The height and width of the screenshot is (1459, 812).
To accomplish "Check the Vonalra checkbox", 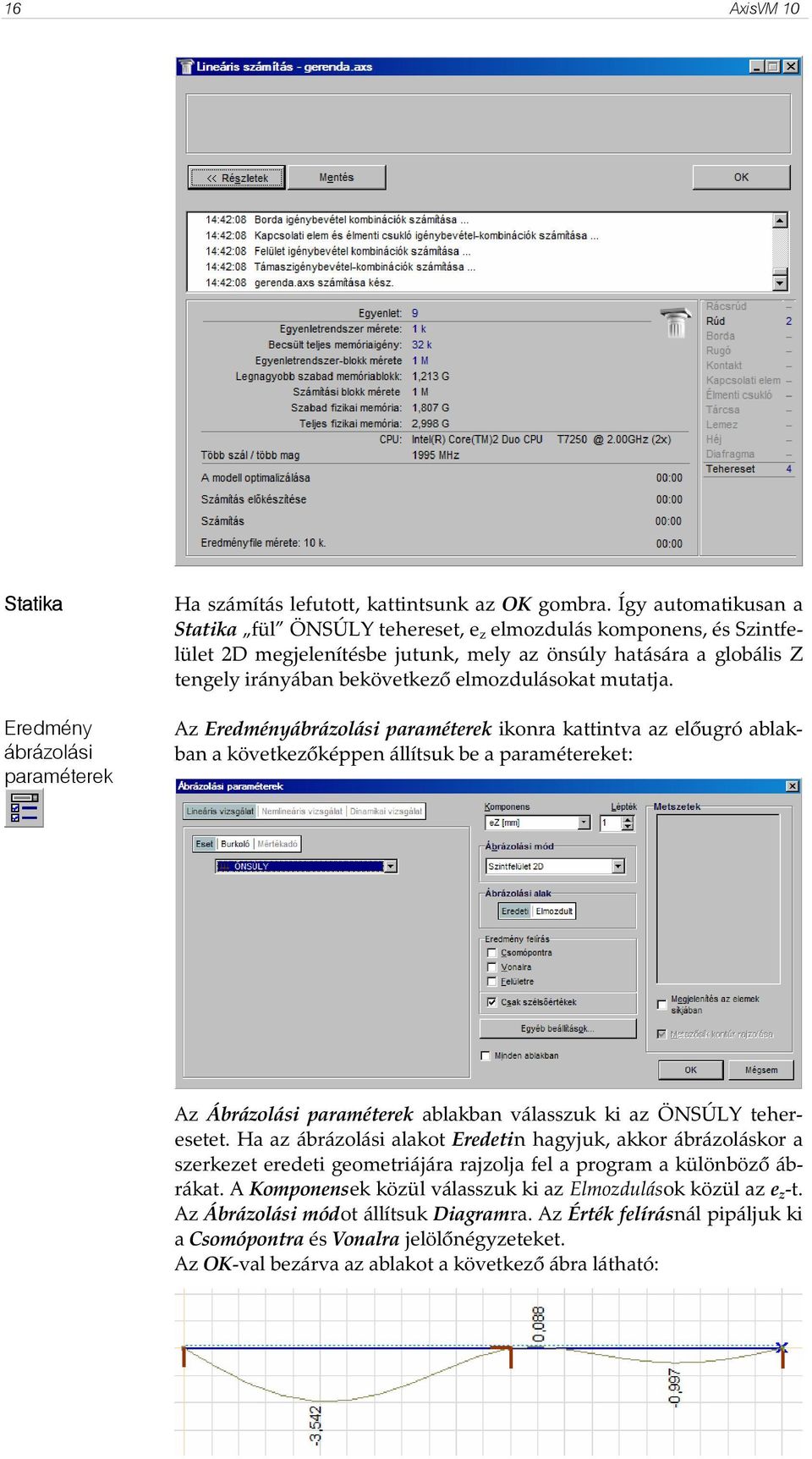I will (x=491, y=967).
